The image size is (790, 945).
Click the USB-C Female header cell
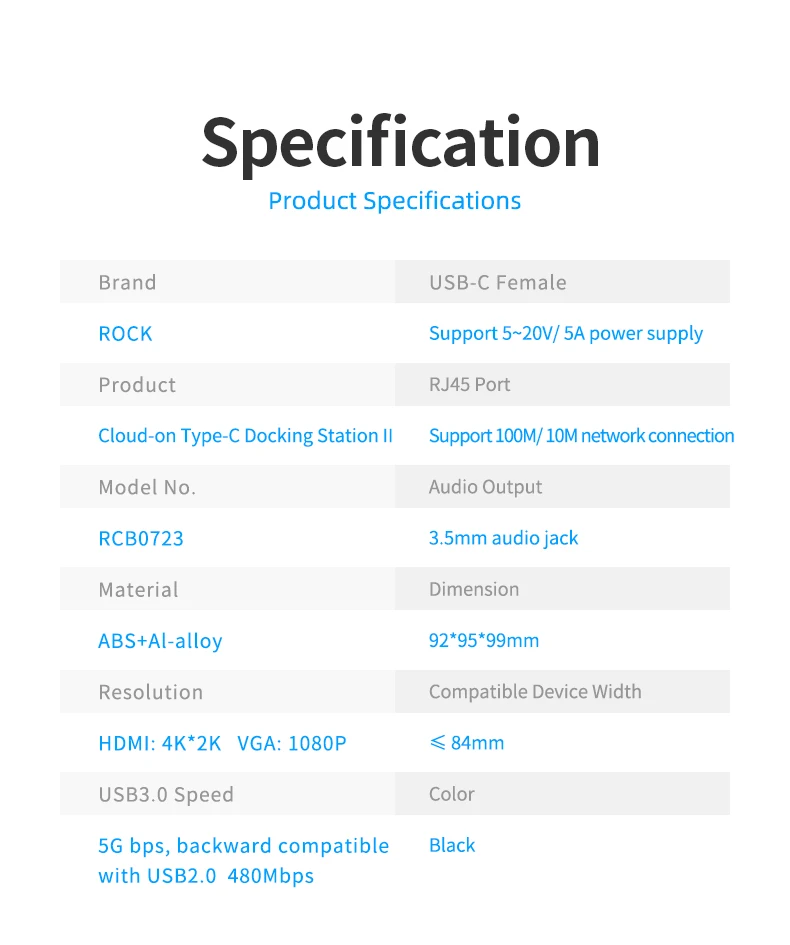pos(562,281)
